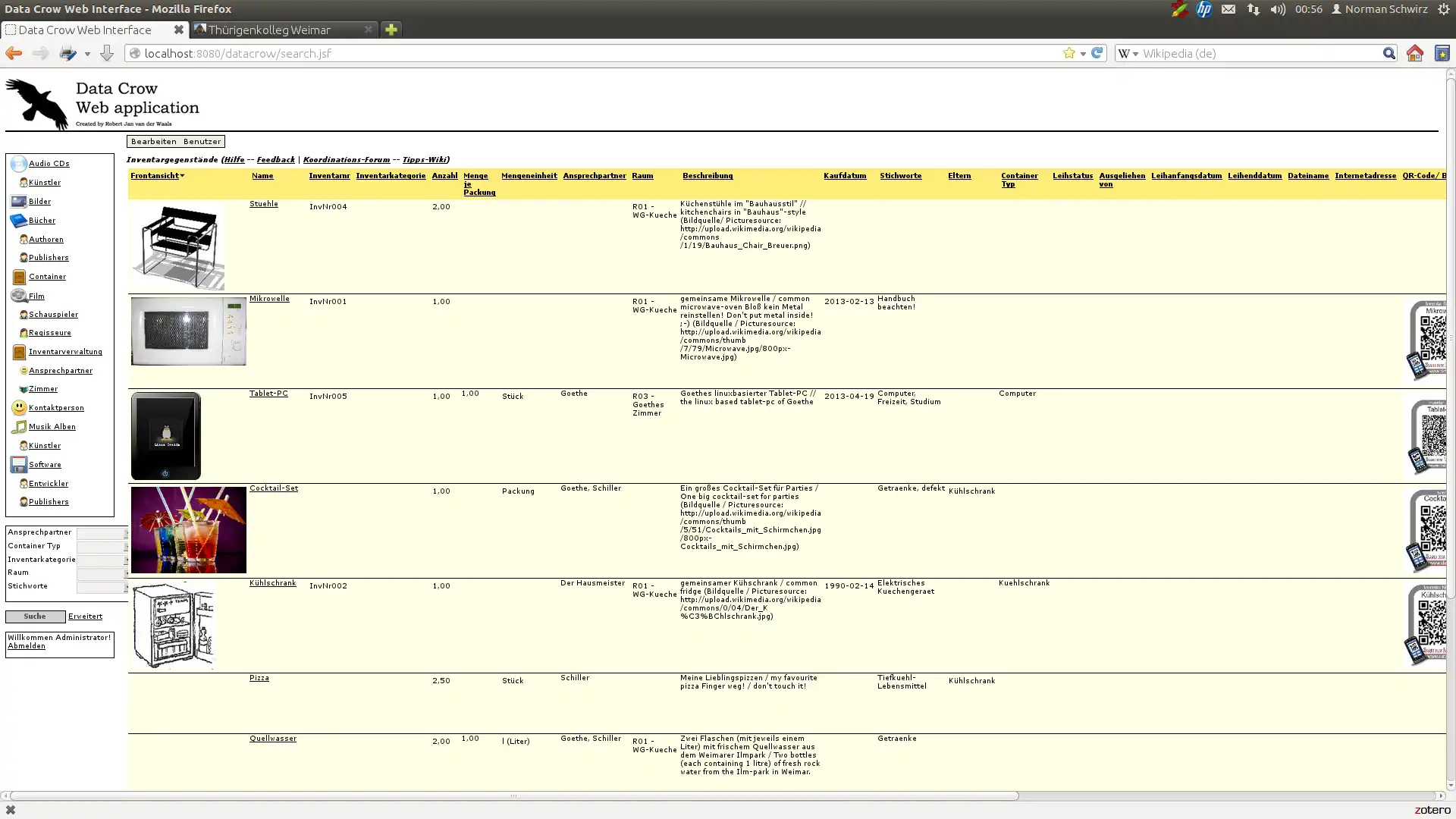
Task: Toggle the Bearbeiten mode button
Action: point(153,141)
